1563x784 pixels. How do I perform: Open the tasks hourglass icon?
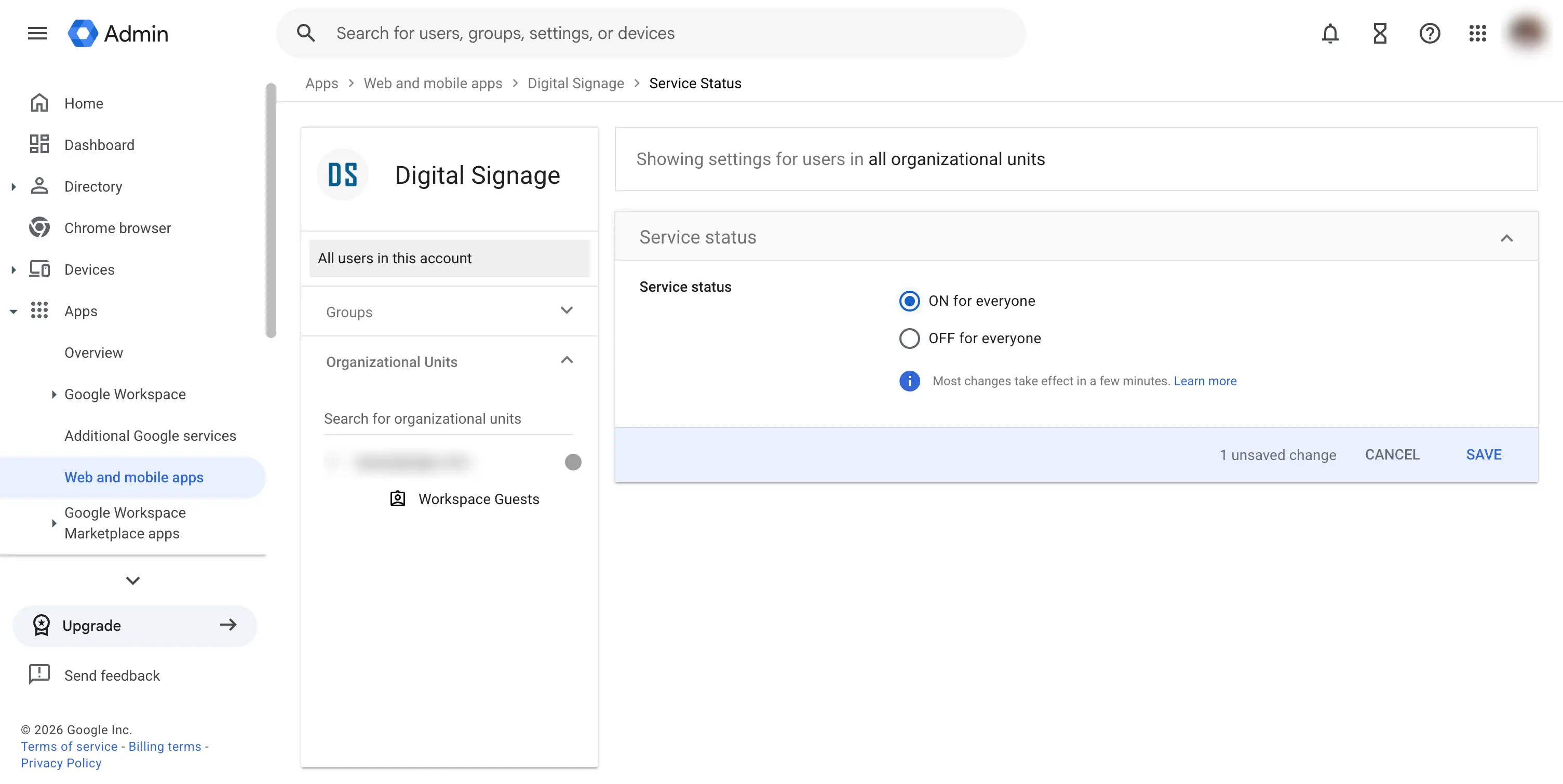(x=1380, y=33)
